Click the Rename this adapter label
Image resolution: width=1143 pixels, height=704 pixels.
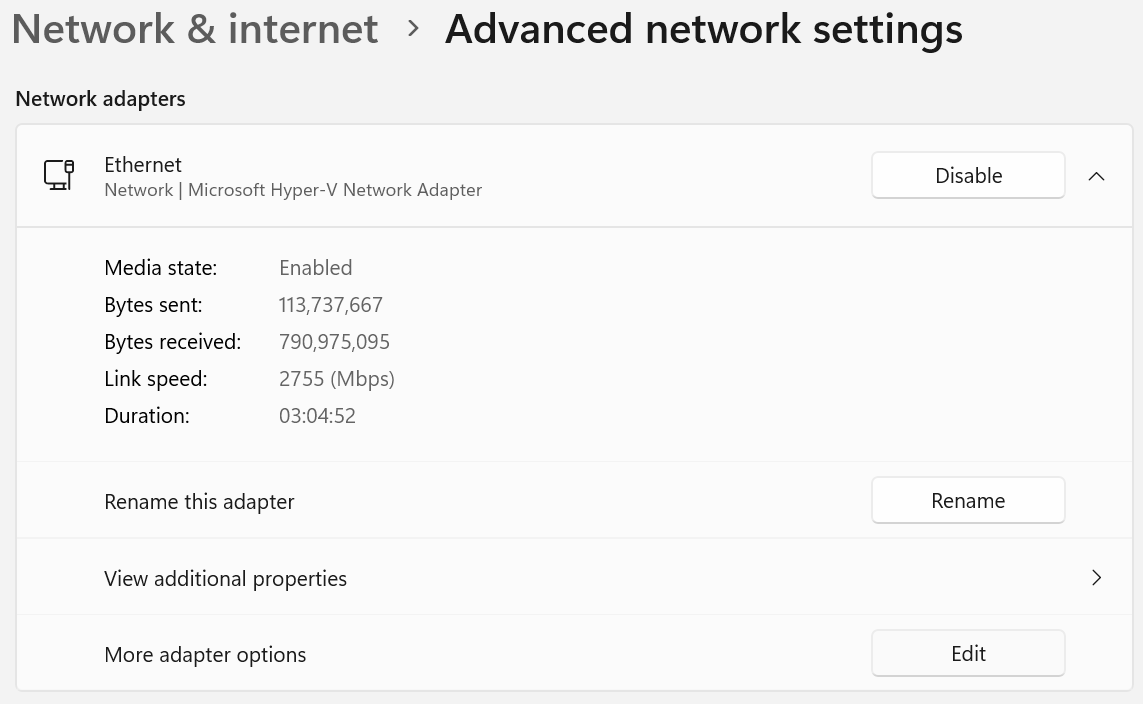199,501
